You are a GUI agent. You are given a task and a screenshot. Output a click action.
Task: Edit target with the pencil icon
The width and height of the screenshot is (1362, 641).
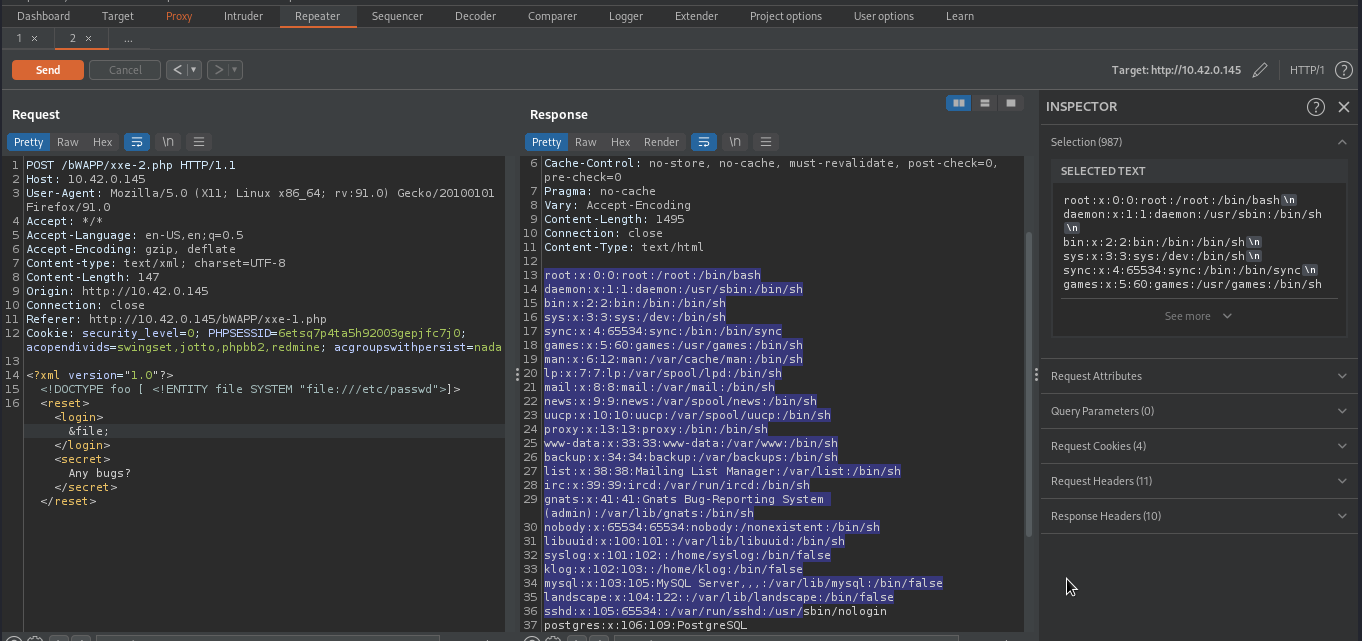click(1260, 70)
